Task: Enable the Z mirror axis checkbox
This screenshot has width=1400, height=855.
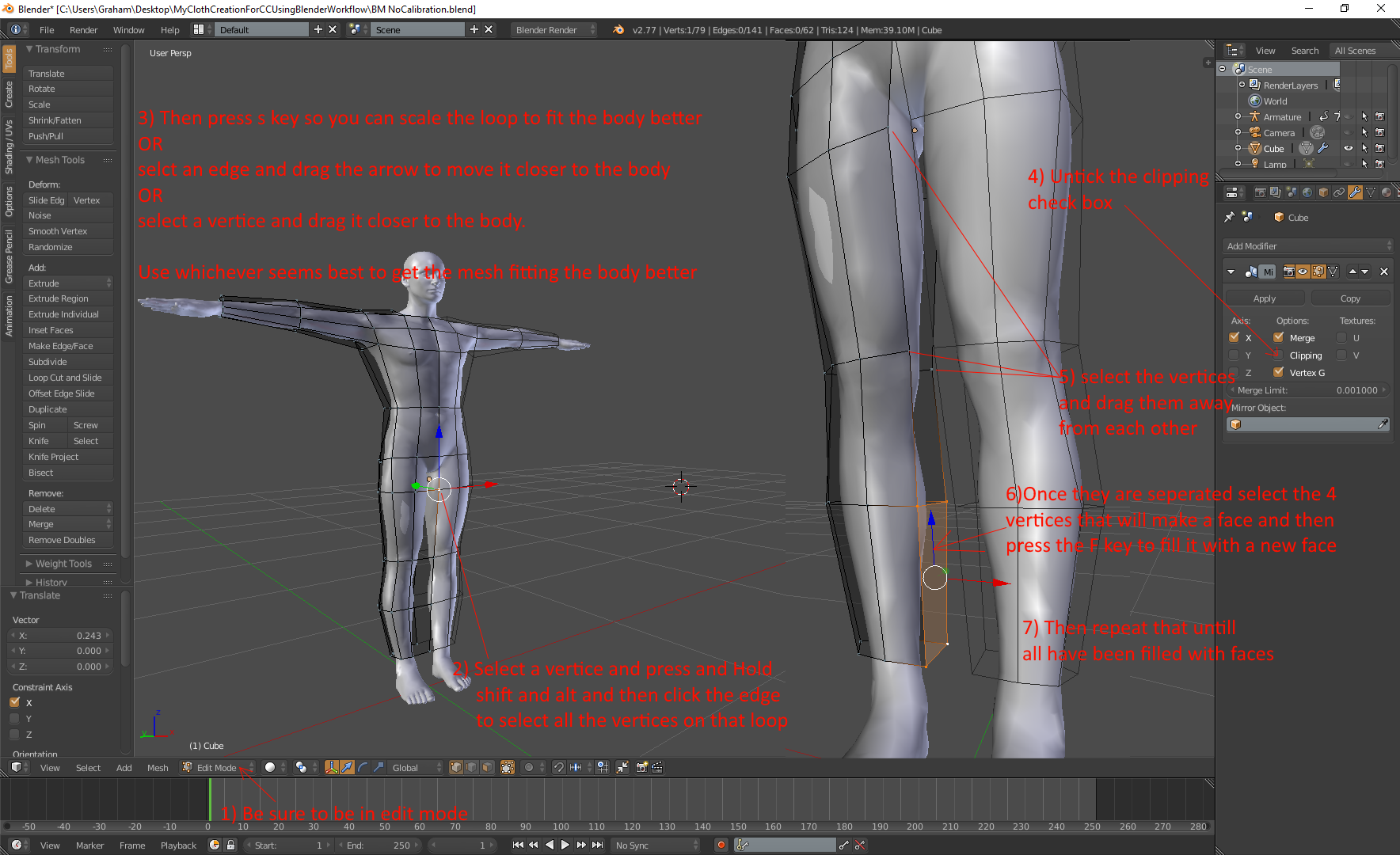Action: click(1234, 372)
